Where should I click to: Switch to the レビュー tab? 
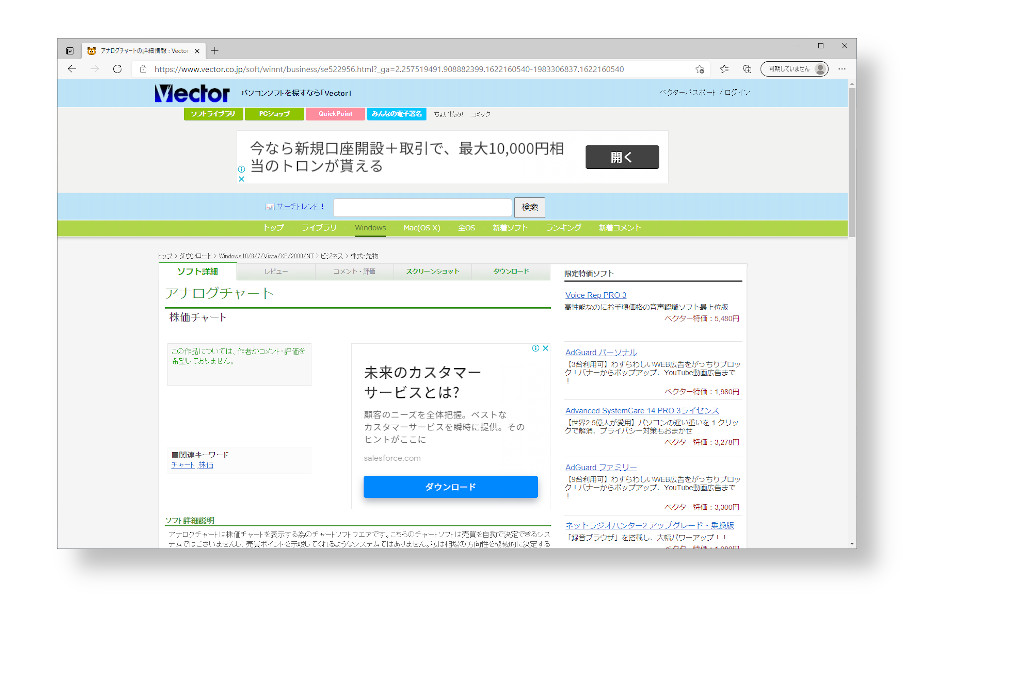pyautogui.click(x=276, y=272)
